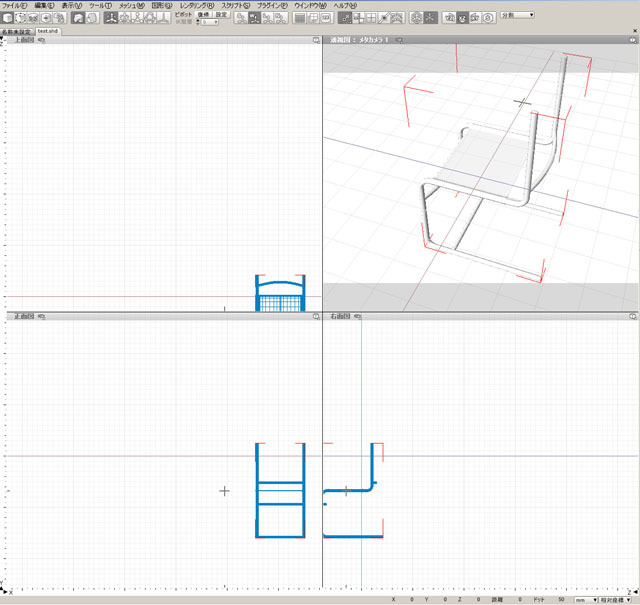Toggle the dark asterisk-shaped icon
Screen dimensions: 640x605
pyautogui.click(x=430, y=18)
